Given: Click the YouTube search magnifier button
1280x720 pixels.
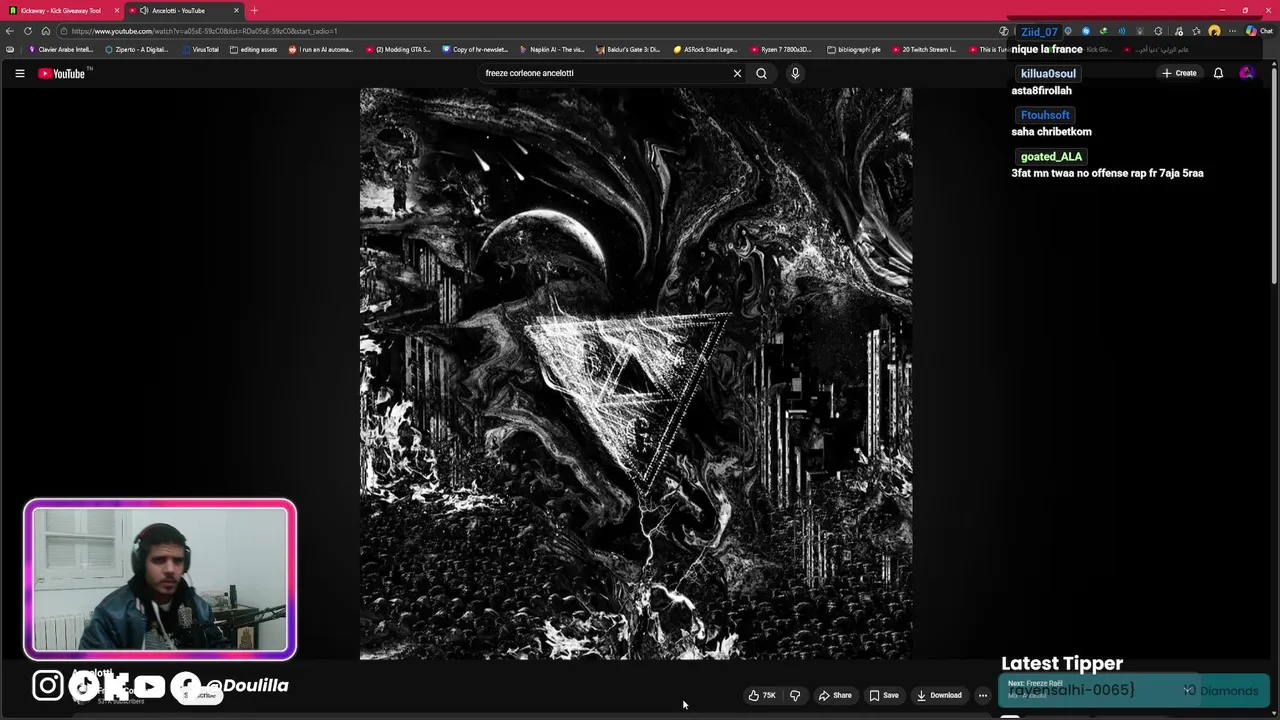Looking at the screenshot, I should pos(761,73).
